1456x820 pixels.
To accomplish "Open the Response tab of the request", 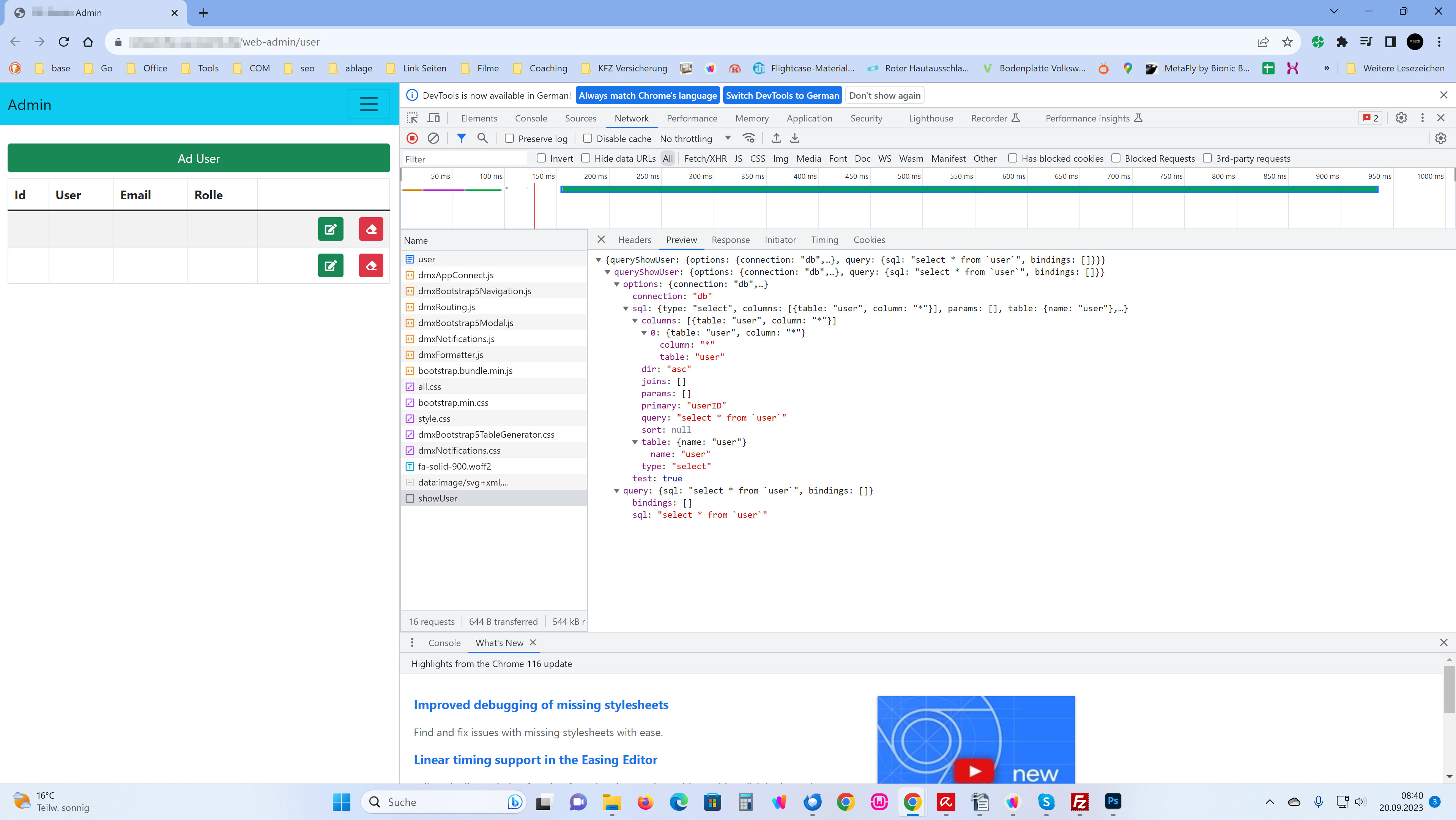I will point(730,240).
